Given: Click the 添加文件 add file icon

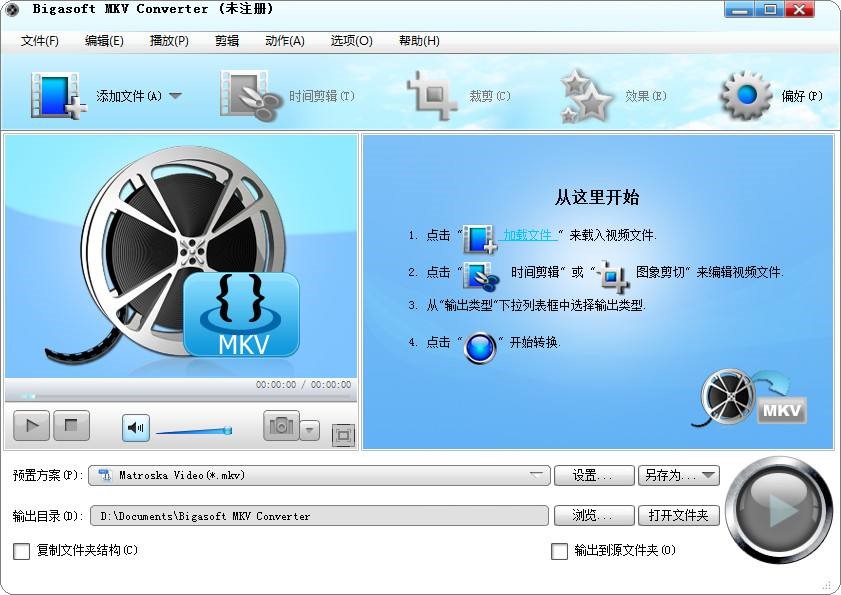Looking at the screenshot, I should coord(55,95).
